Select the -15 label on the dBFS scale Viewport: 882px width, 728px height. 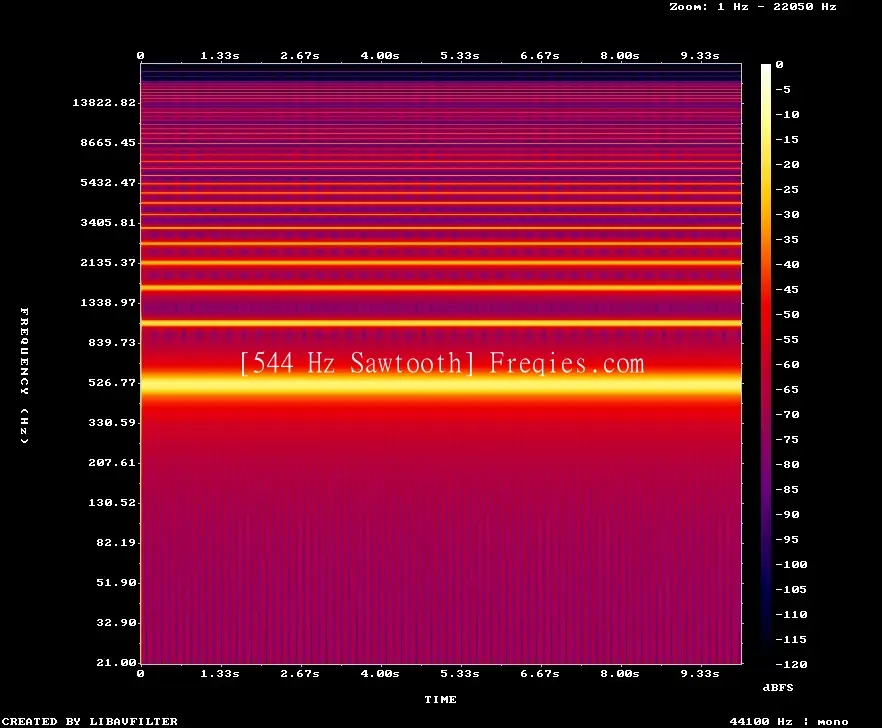point(788,140)
